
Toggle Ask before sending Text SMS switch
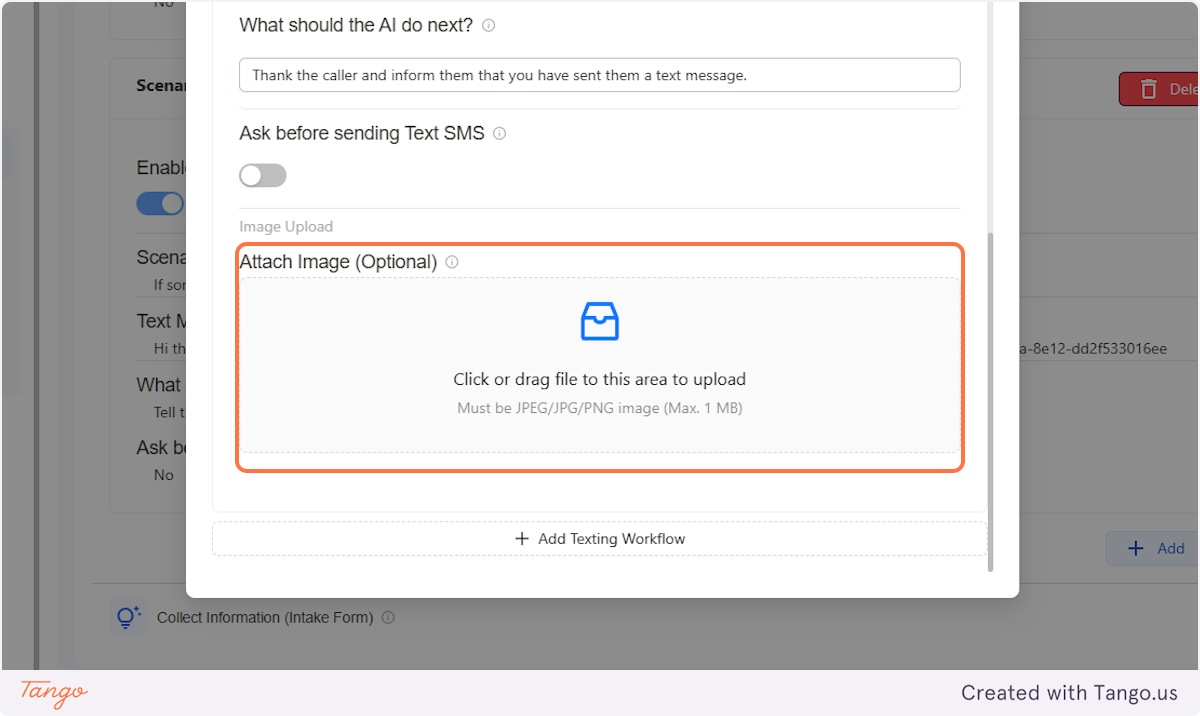(x=263, y=176)
